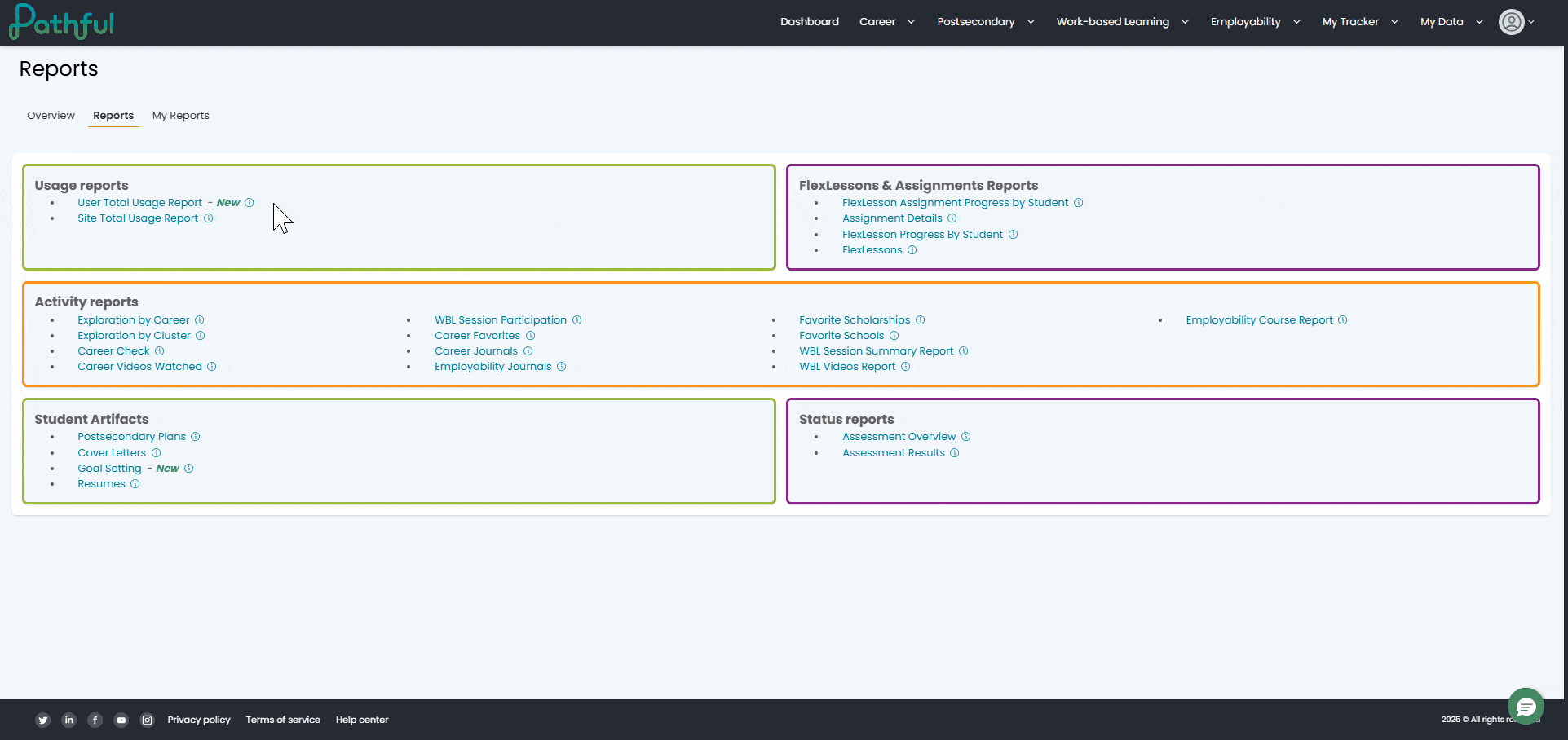This screenshot has width=1568, height=740.
Task: Switch to the Overview tab
Action: pos(51,116)
